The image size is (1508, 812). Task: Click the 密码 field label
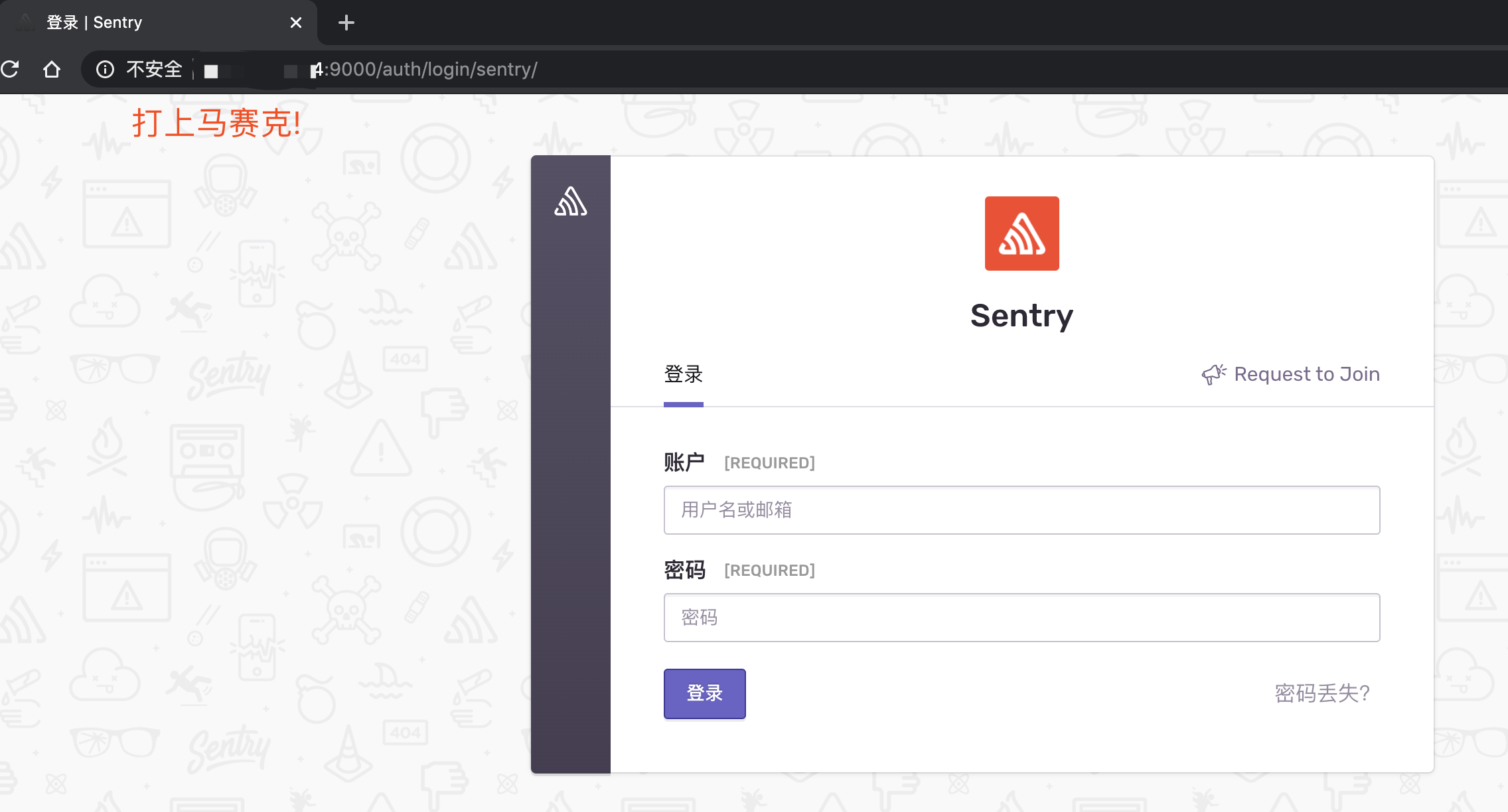(685, 570)
